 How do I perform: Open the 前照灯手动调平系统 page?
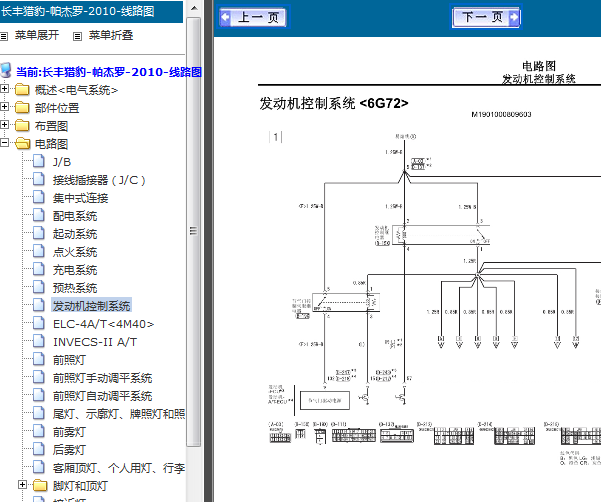tap(102, 378)
